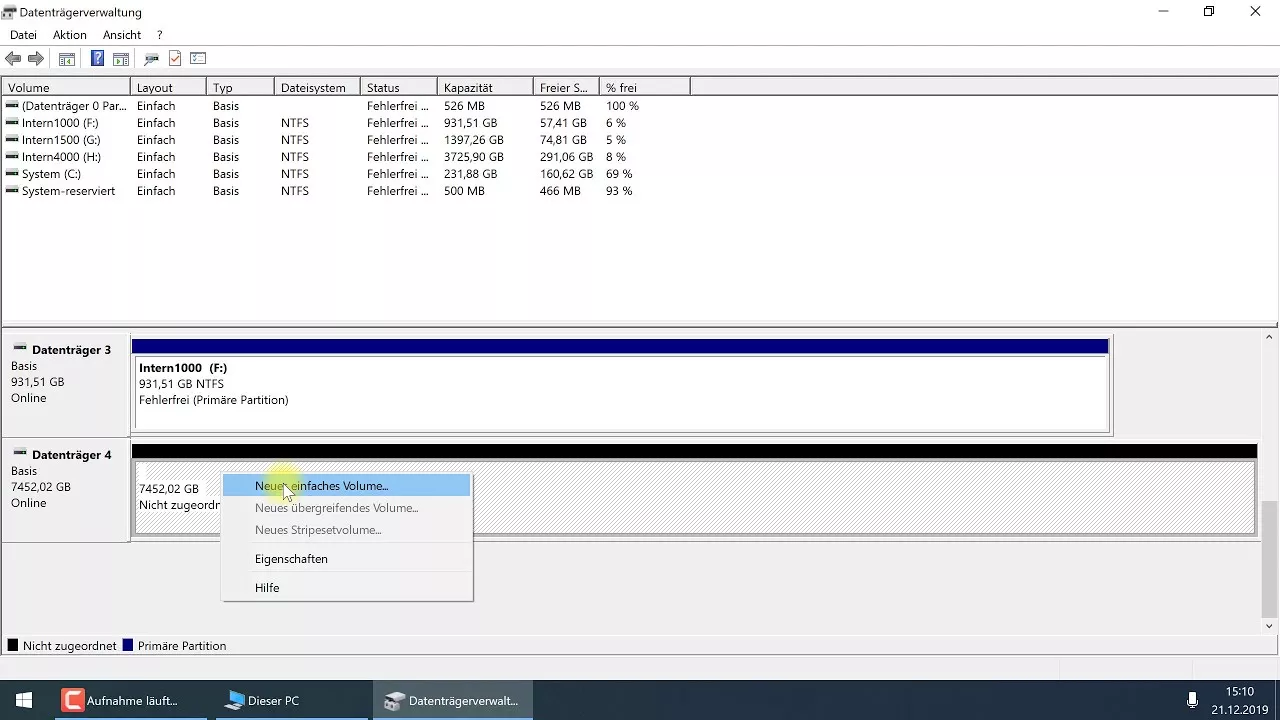This screenshot has height=720, width=1280.
Task: Select Eigenschaften in the context menu
Action: click(x=291, y=558)
